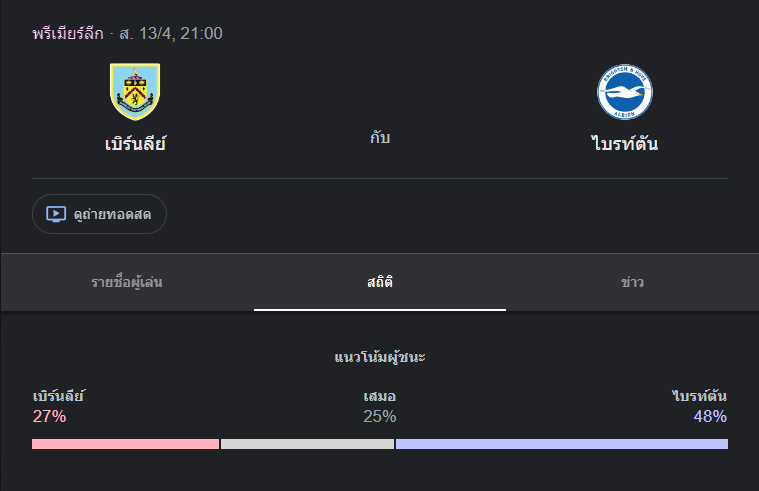Click the 25% draw percentage

coord(380,416)
